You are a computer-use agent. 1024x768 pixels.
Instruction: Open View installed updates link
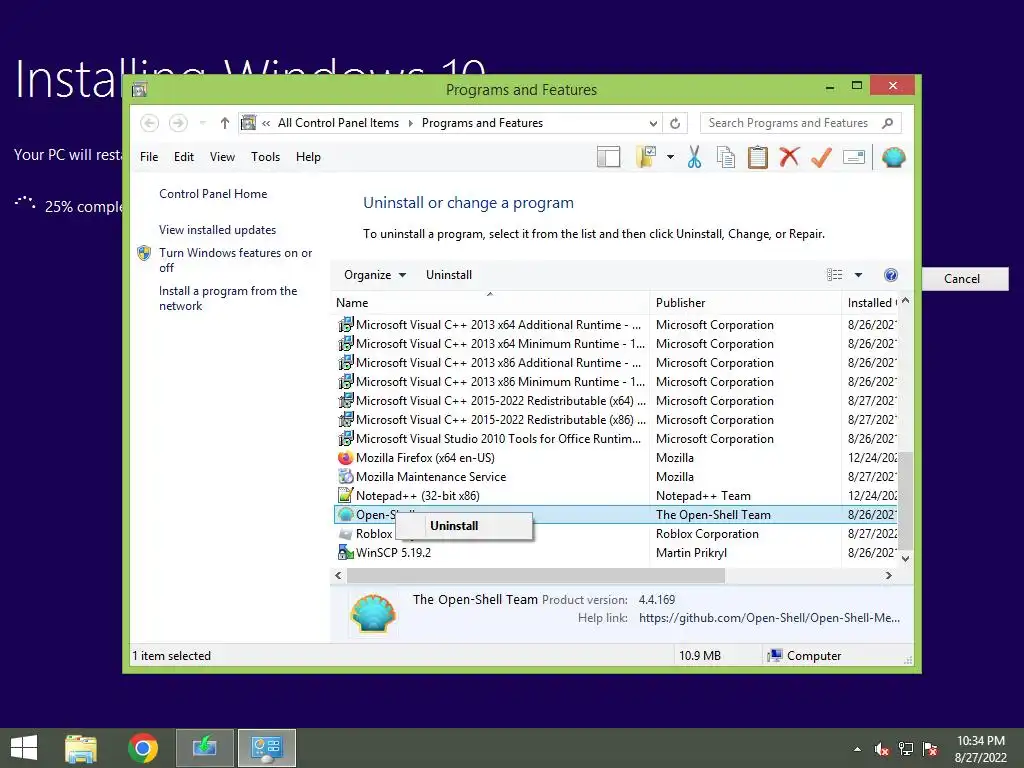point(217,230)
